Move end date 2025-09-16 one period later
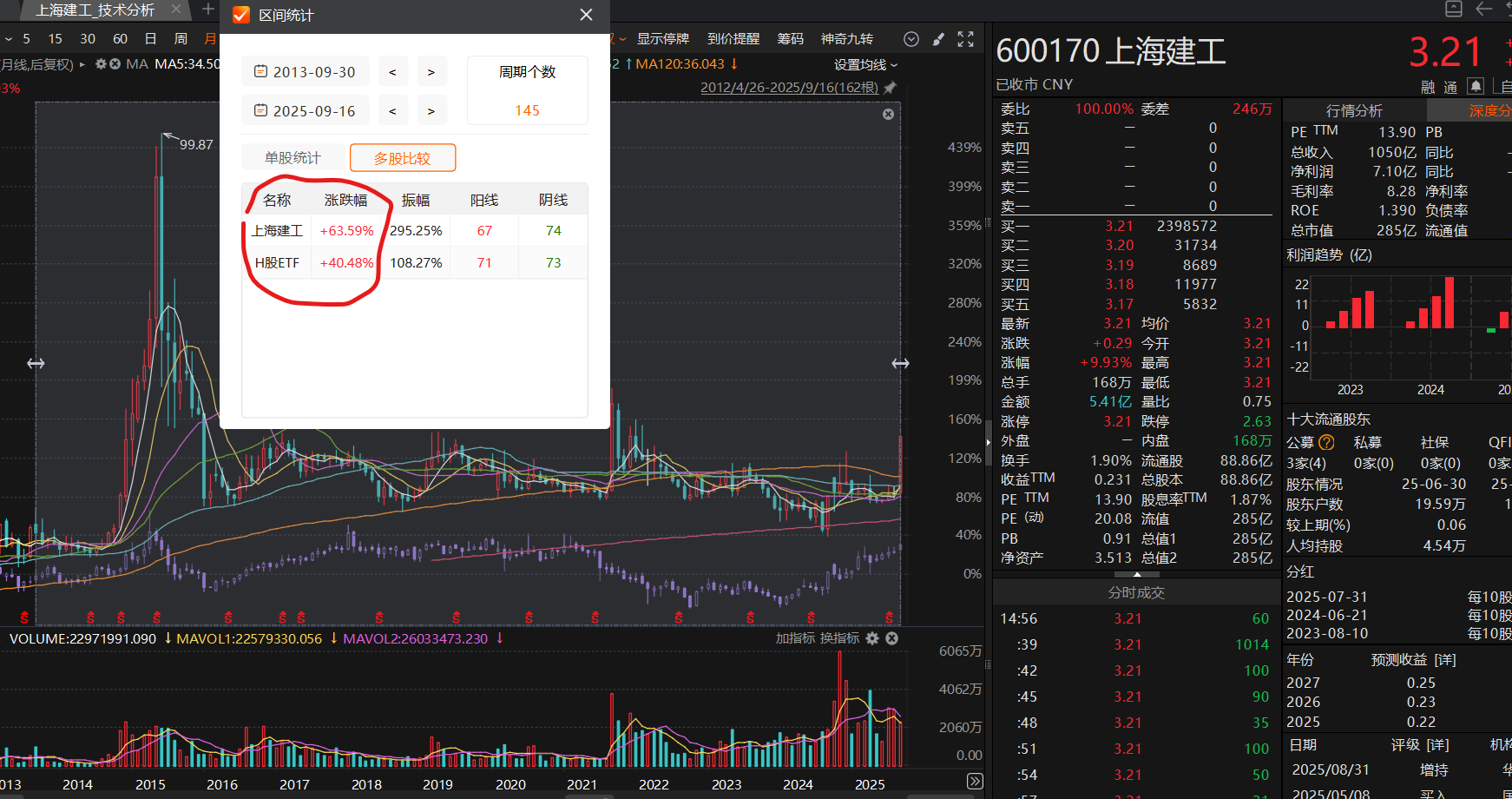Screen dimensions: 1512x799 pos(431,110)
